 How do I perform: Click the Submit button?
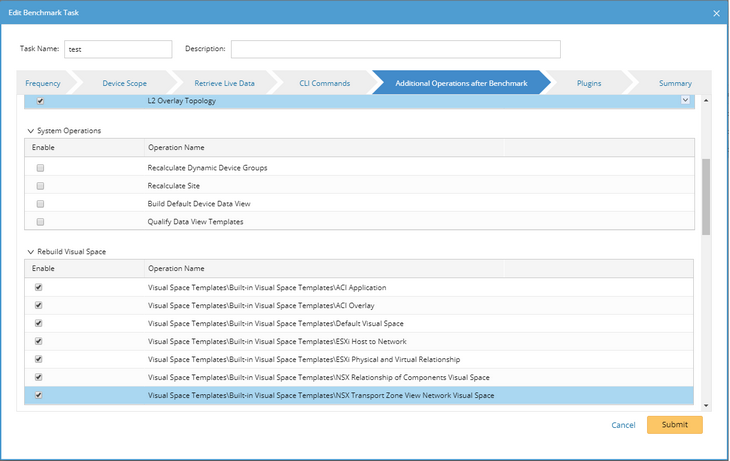[674, 425]
